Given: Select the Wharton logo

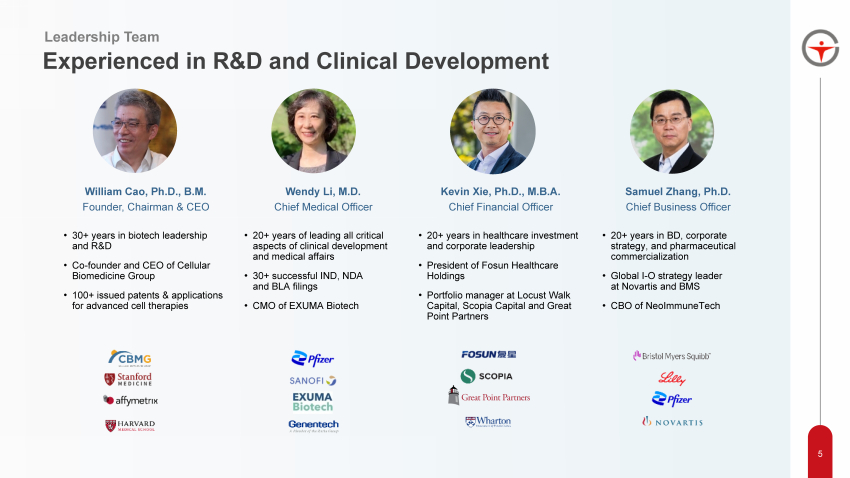Looking at the screenshot, I should pos(488,422).
